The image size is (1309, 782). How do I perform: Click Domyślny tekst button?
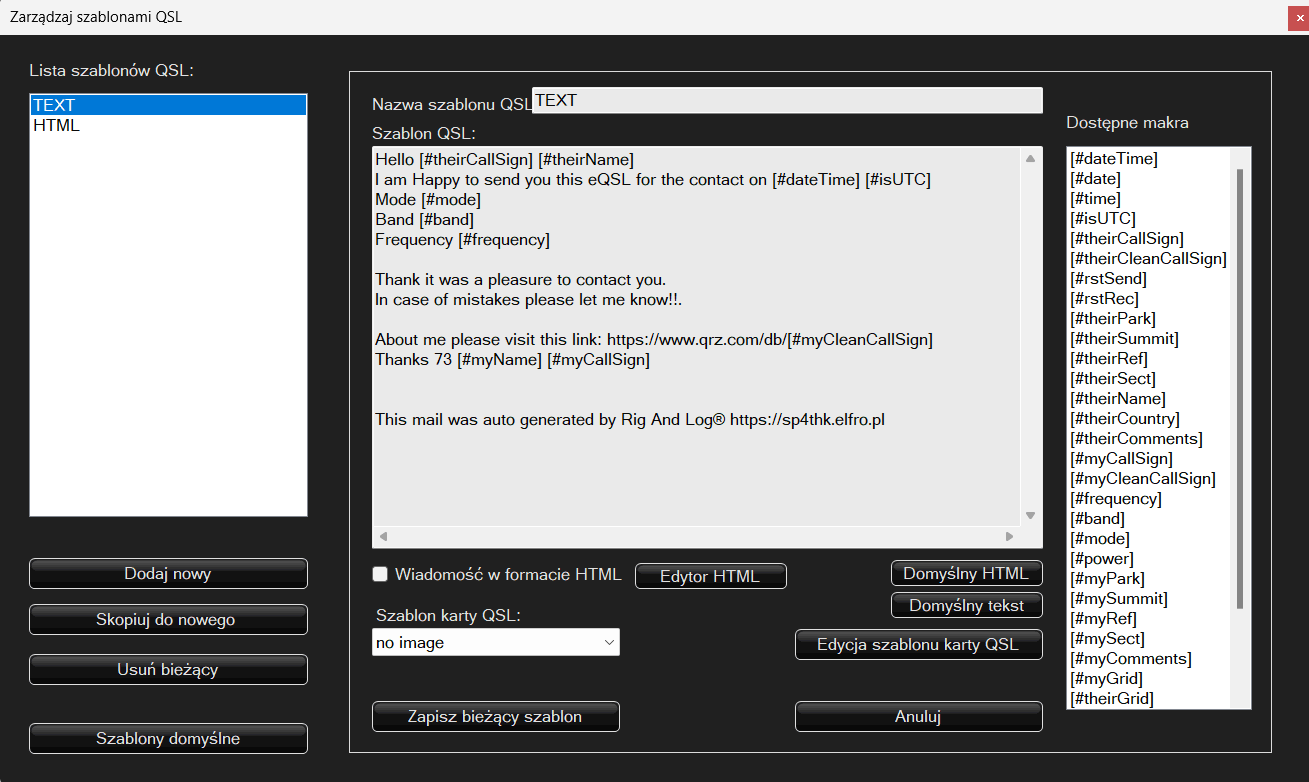(967, 606)
